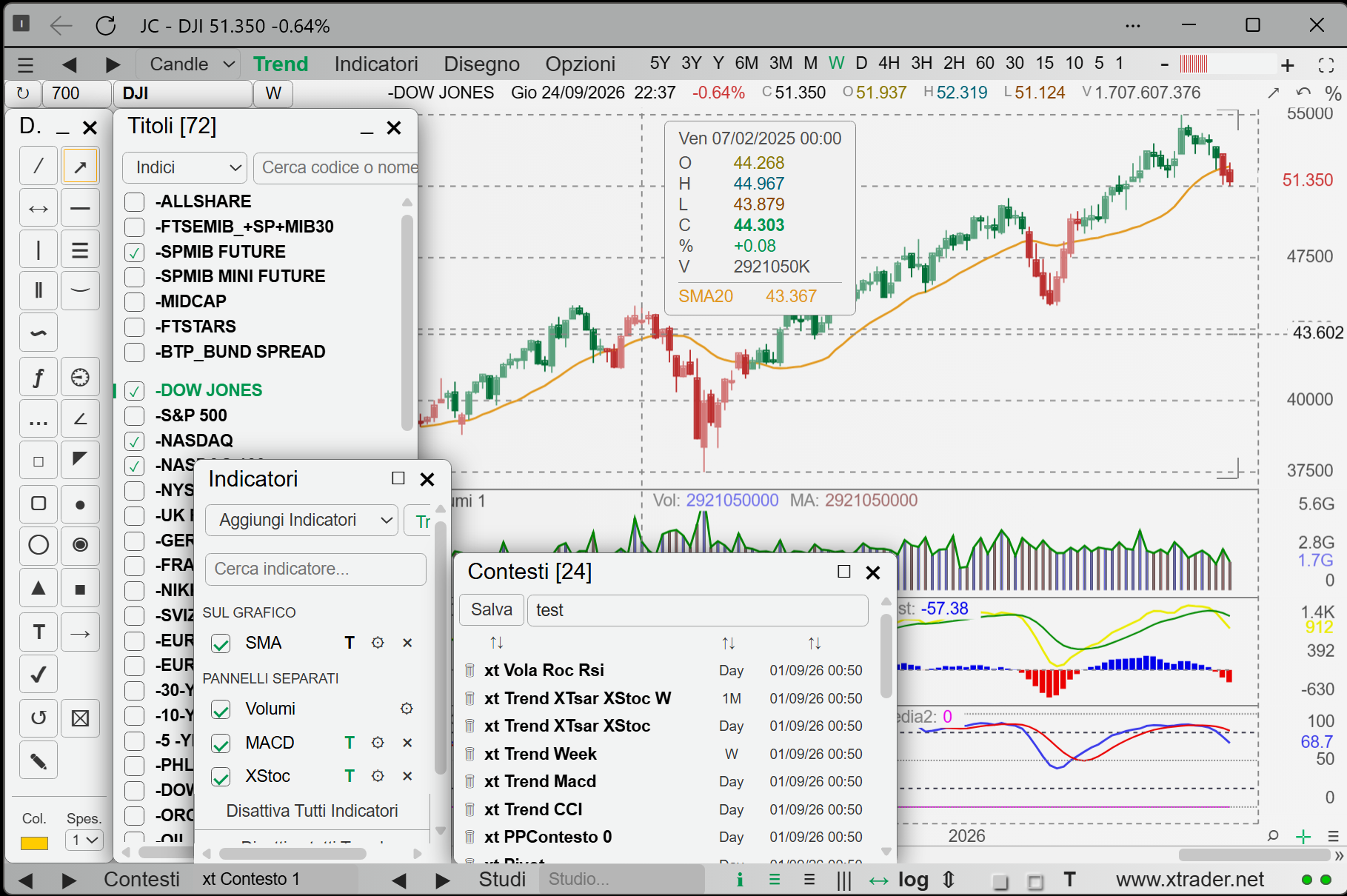Click the fullscreen icon in top toolbar
The width and height of the screenshot is (1347, 896).
[x=1326, y=65]
